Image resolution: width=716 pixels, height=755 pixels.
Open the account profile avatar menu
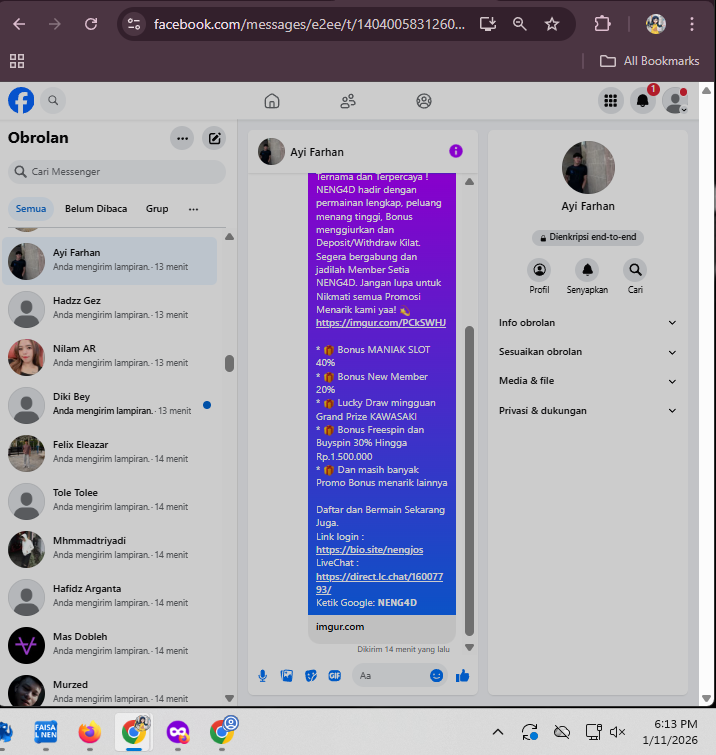coord(675,101)
